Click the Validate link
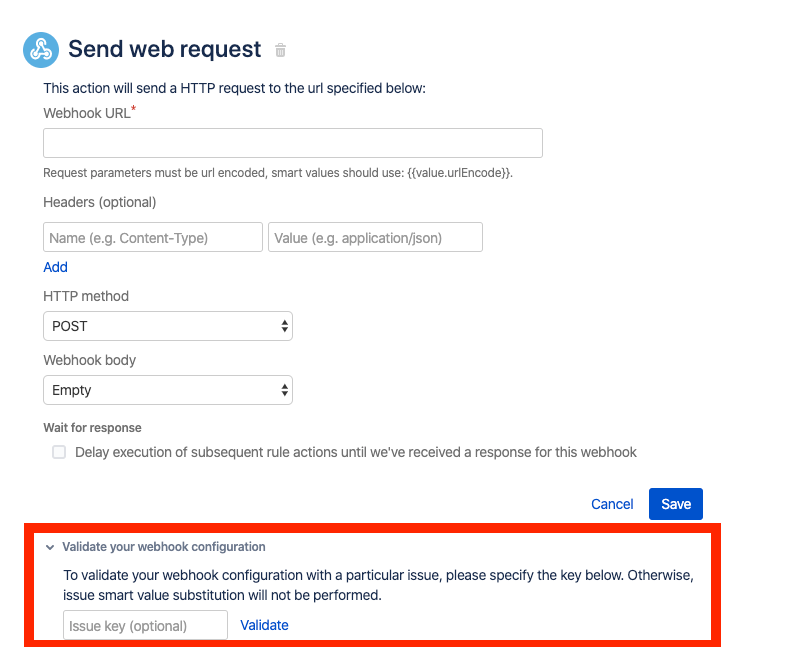This screenshot has height=647, width=802. [x=264, y=625]
